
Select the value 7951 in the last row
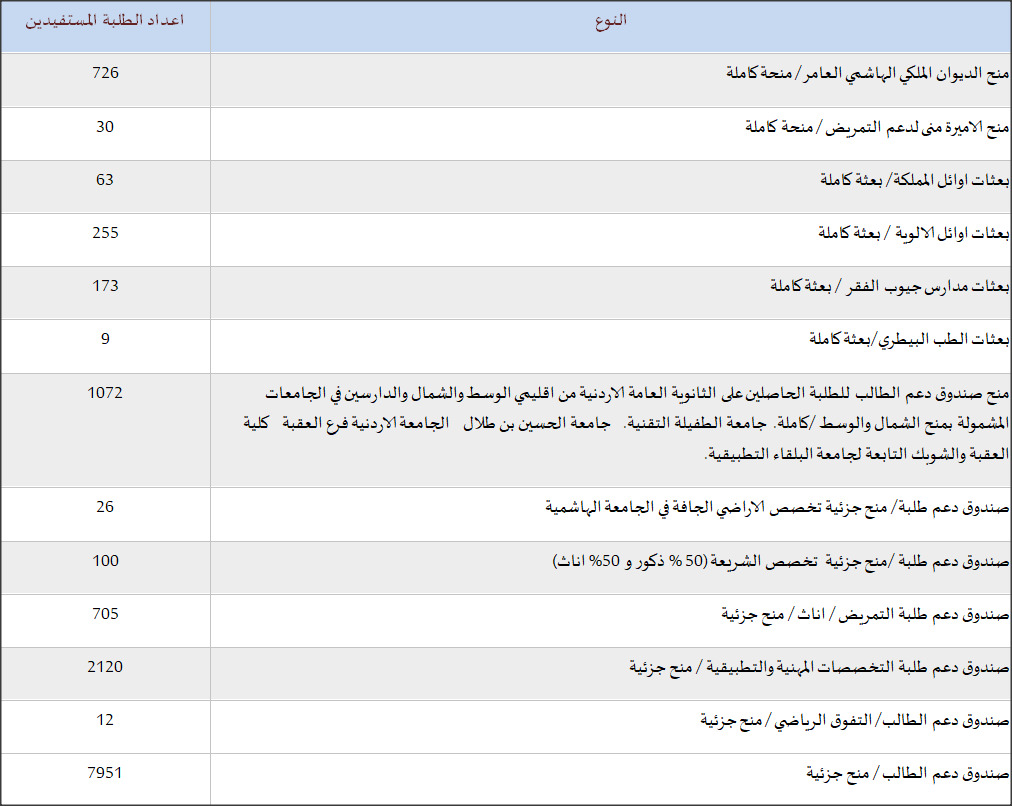104,773
